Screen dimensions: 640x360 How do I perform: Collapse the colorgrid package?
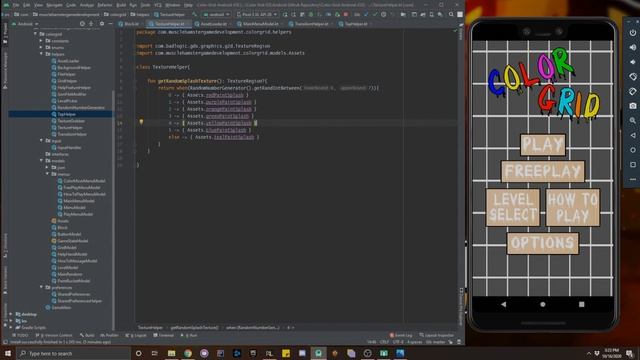(36, 34)
